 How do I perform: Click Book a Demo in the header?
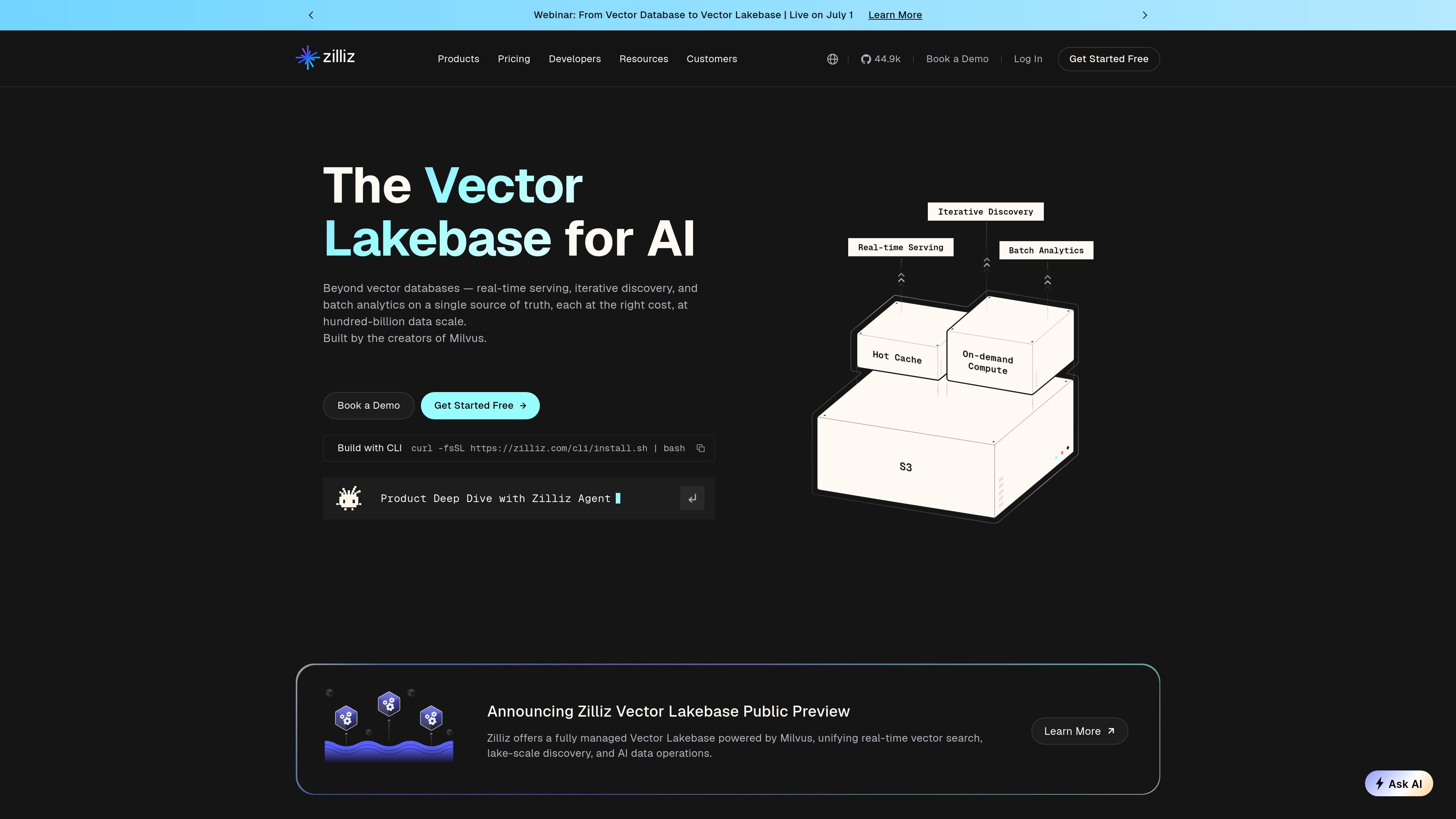[957, 60]
